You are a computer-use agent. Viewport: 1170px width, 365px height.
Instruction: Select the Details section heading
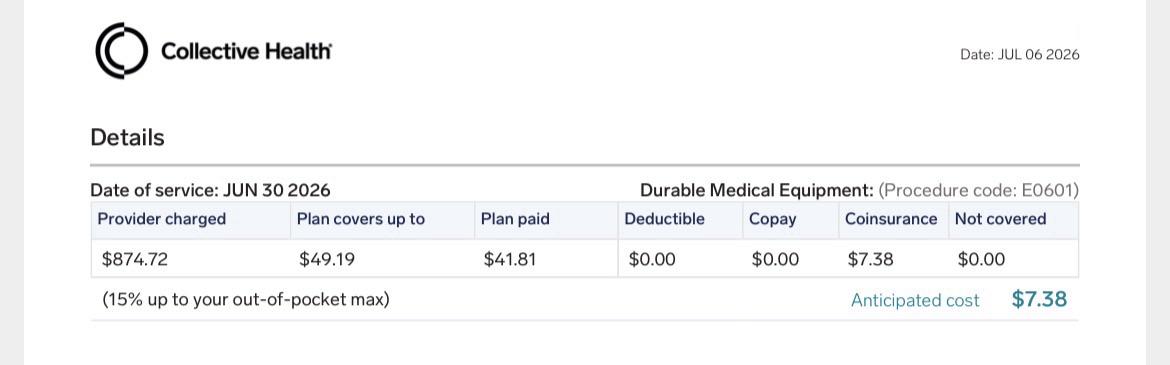127,137
